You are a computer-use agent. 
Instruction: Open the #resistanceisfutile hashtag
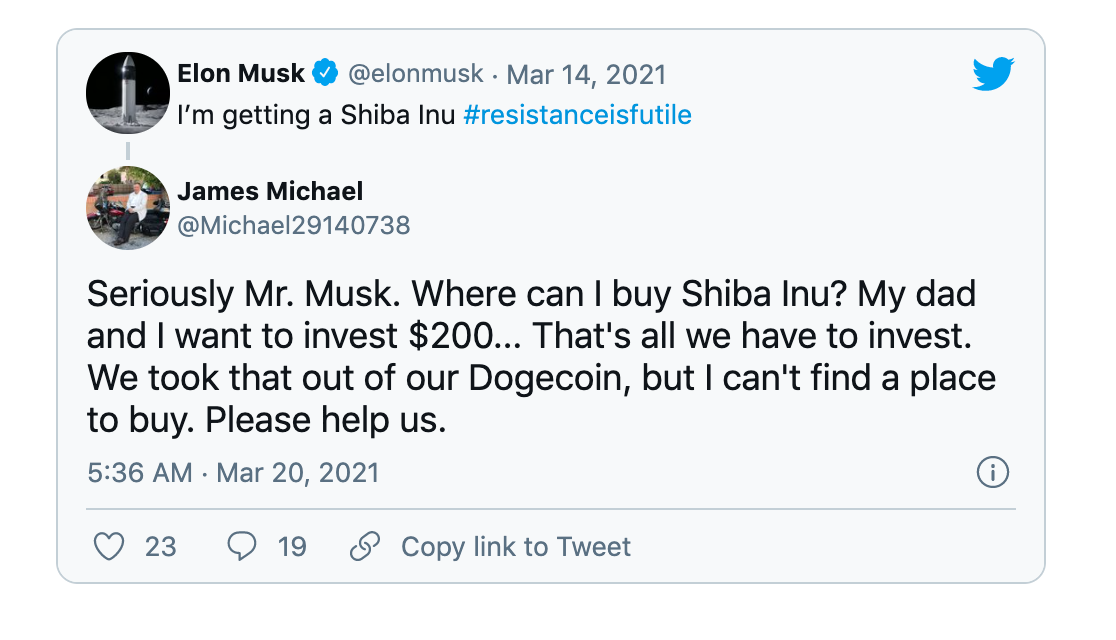tap(578, 115)
